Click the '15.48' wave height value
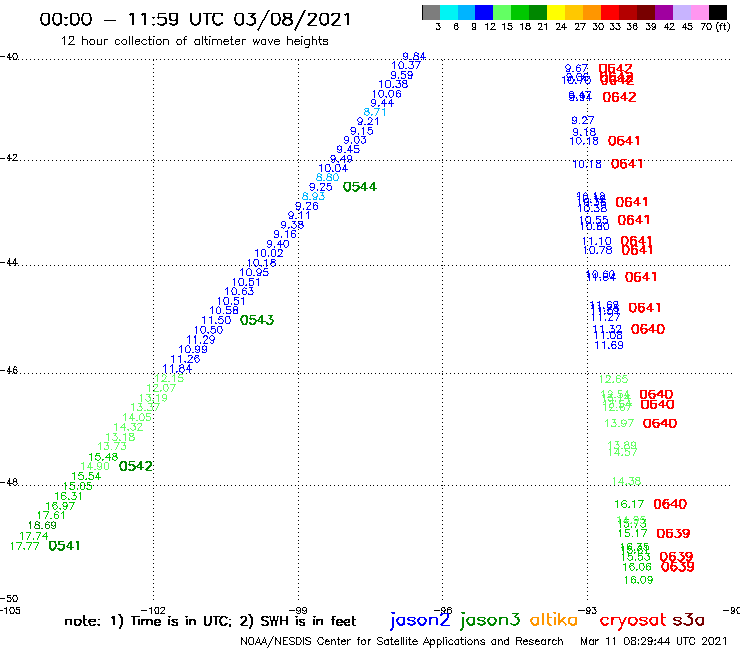This screenshot has width=740, height=650. pyautogui.click(x=103, y=457)
